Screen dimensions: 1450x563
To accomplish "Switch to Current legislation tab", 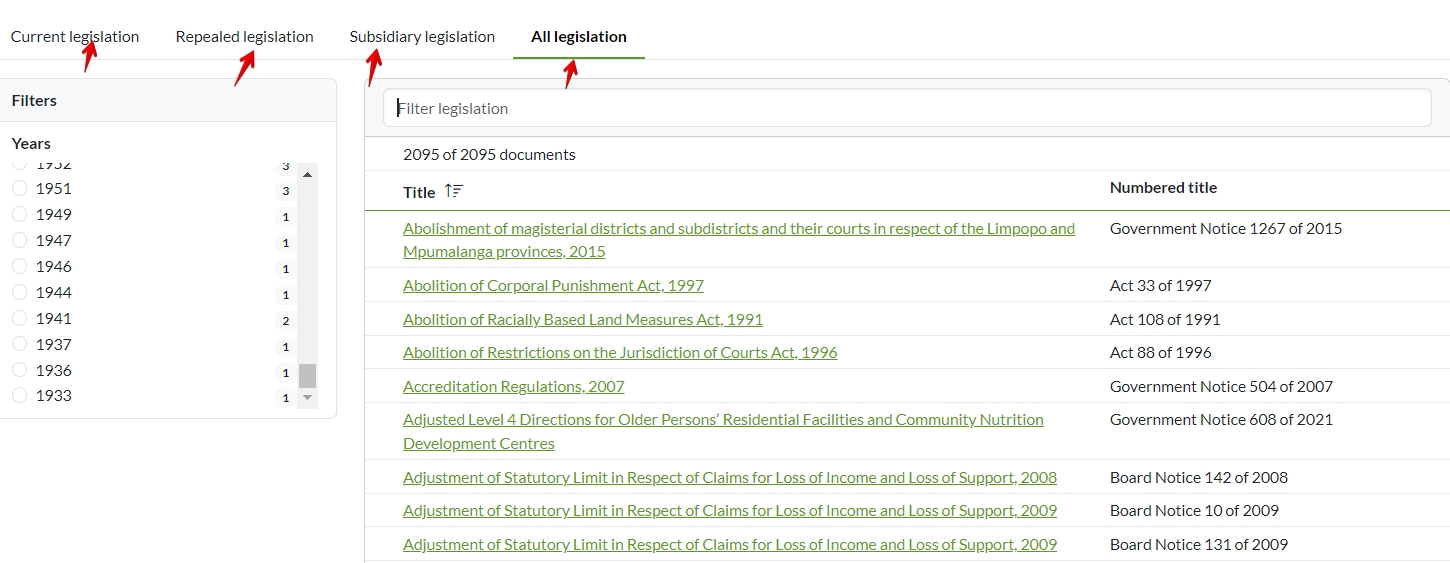I will click(75, 37).
